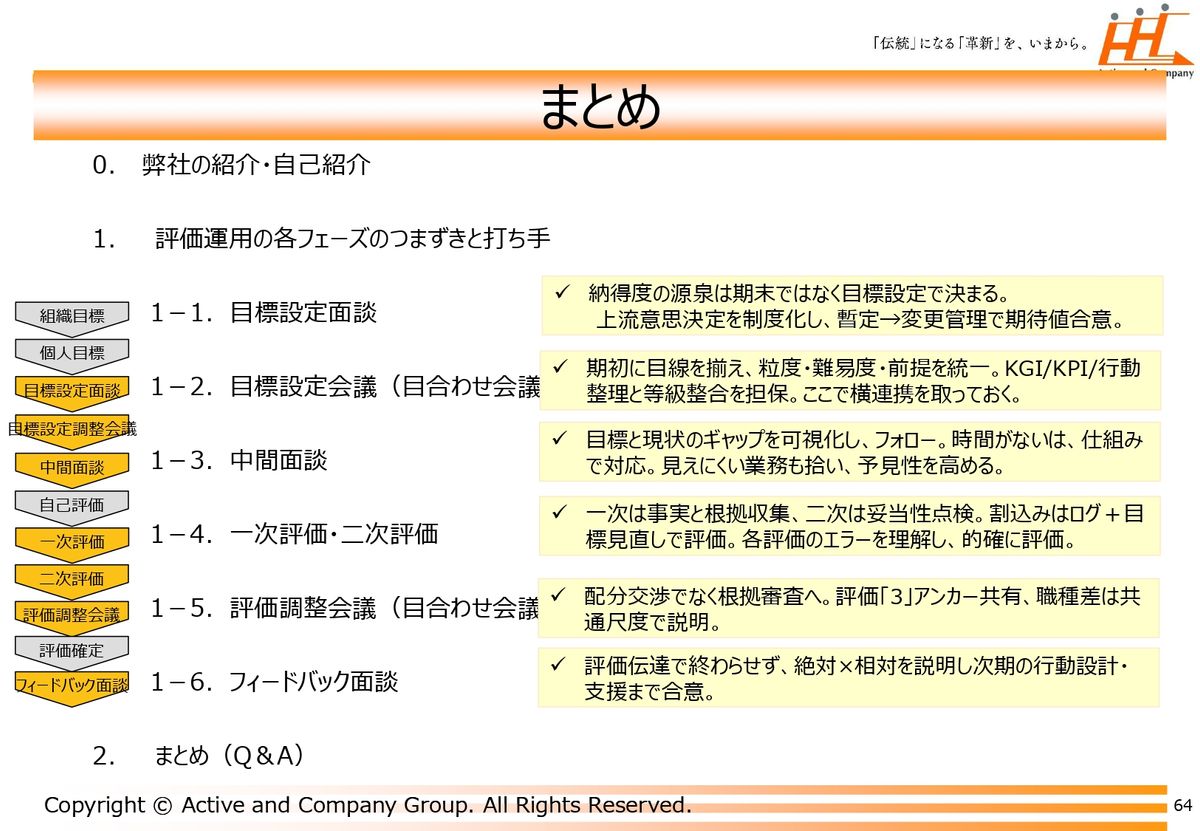
Task: Click the gray 自己評価 flow chevron
Action: coord(72,505)
